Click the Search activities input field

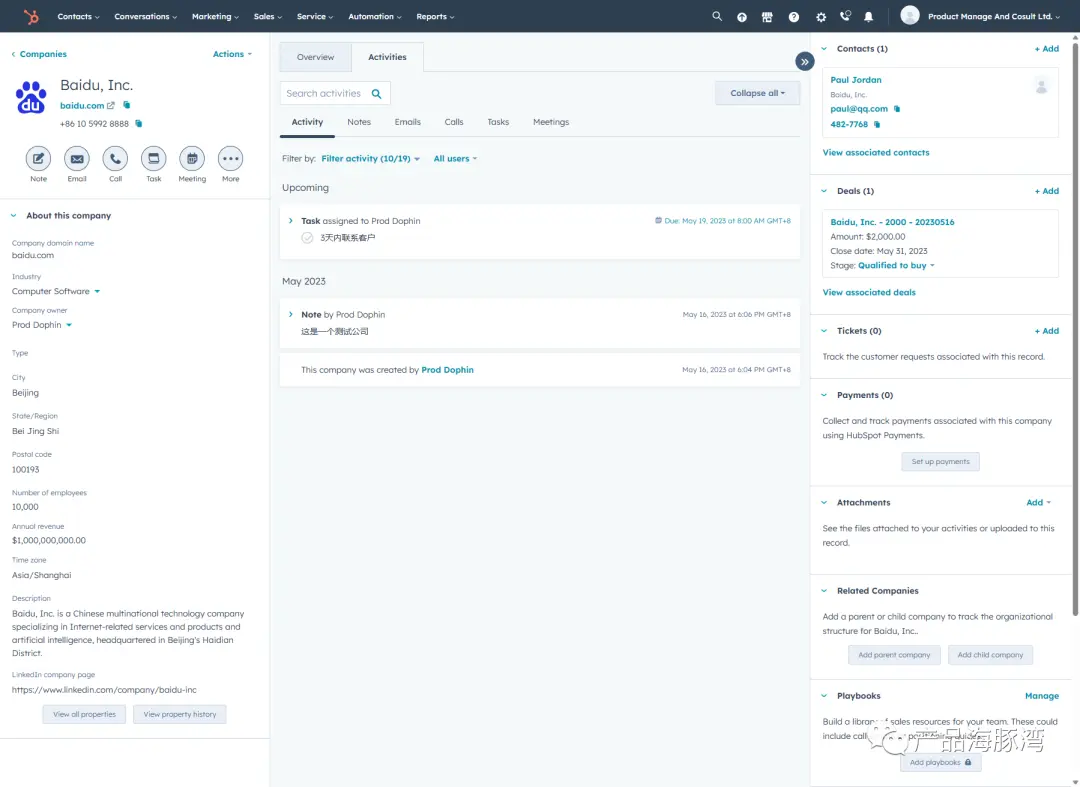click(325, 94)
